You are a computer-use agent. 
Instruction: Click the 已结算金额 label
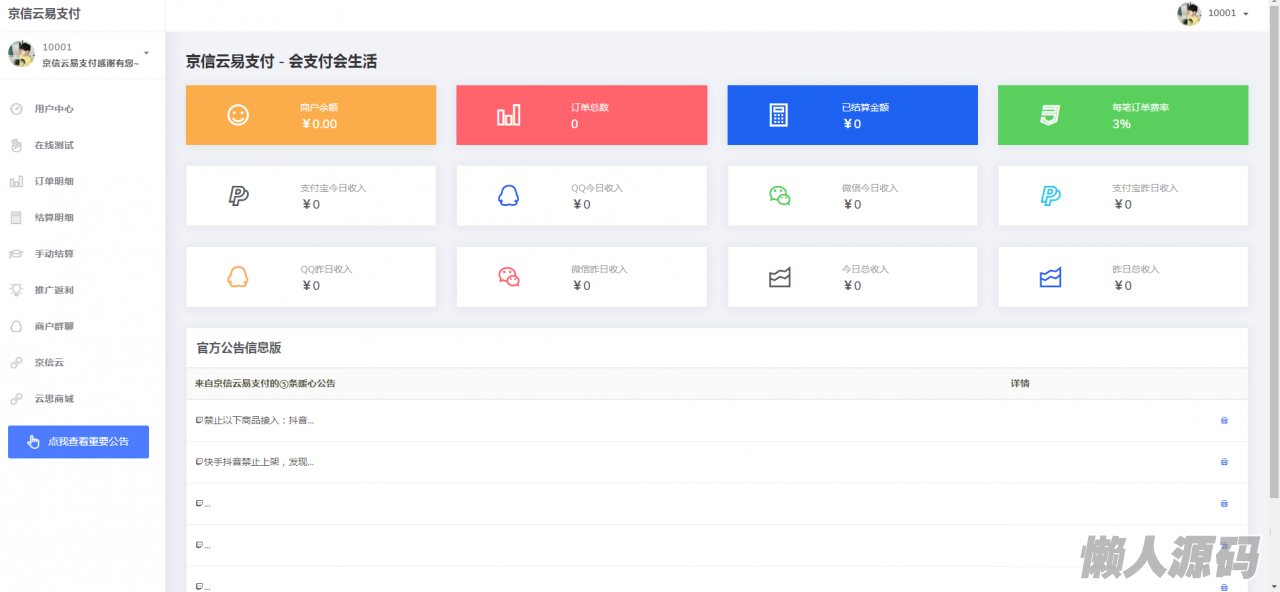[x=866, y=107]
